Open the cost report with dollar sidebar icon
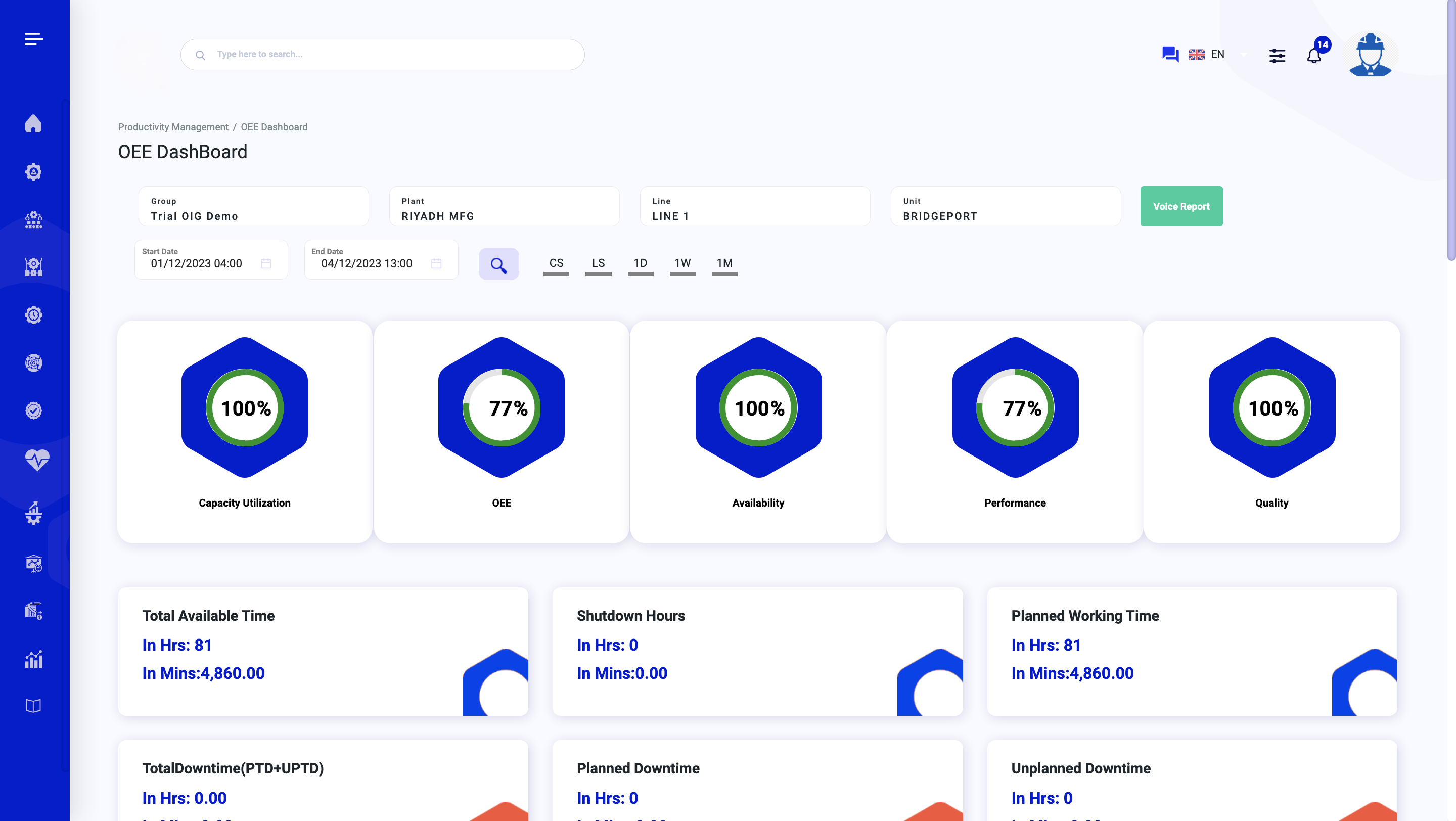The width and height of the screenshot is (1456, 821). coord(33,611)
